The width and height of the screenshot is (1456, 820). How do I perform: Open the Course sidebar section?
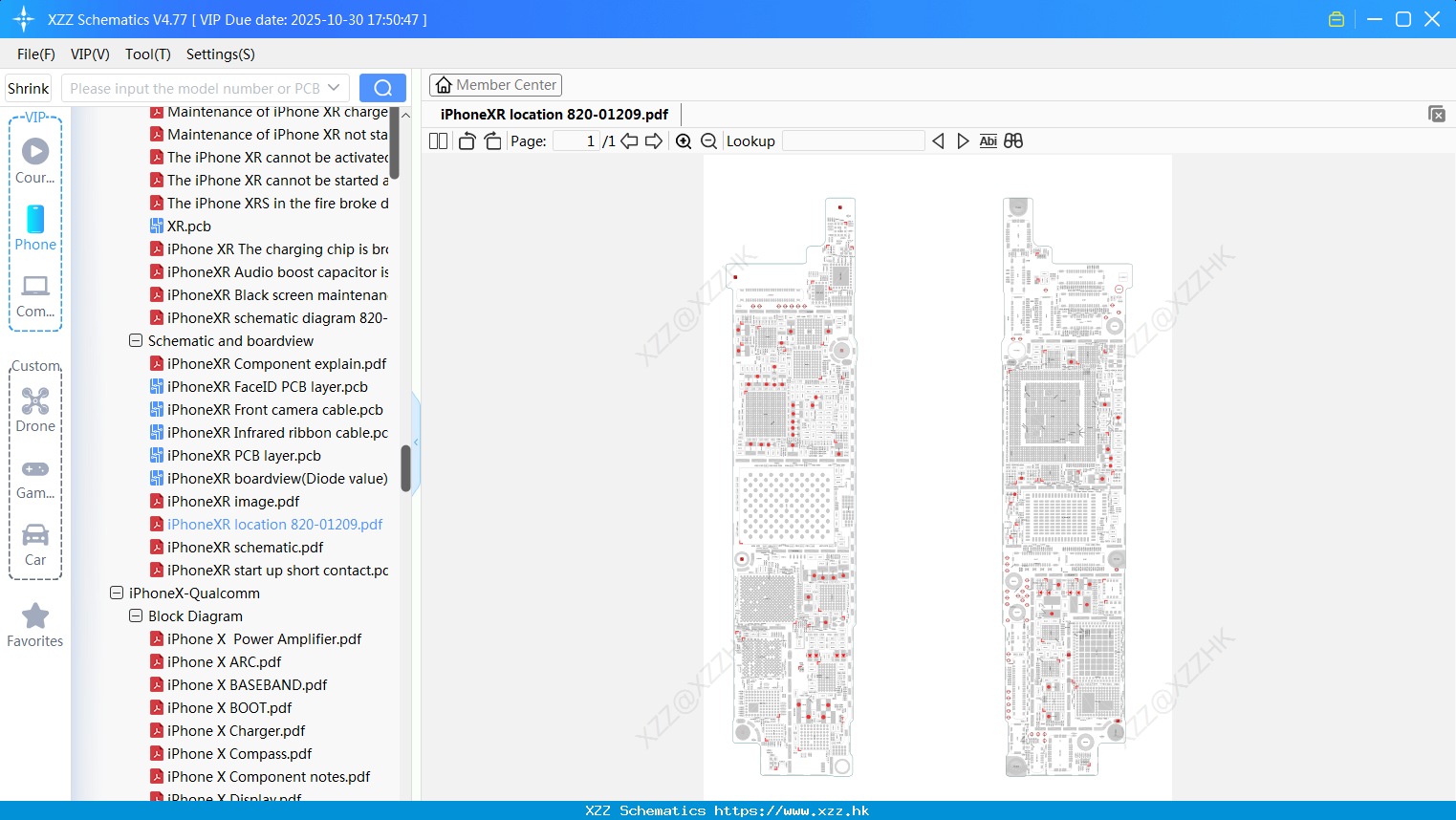35,161
